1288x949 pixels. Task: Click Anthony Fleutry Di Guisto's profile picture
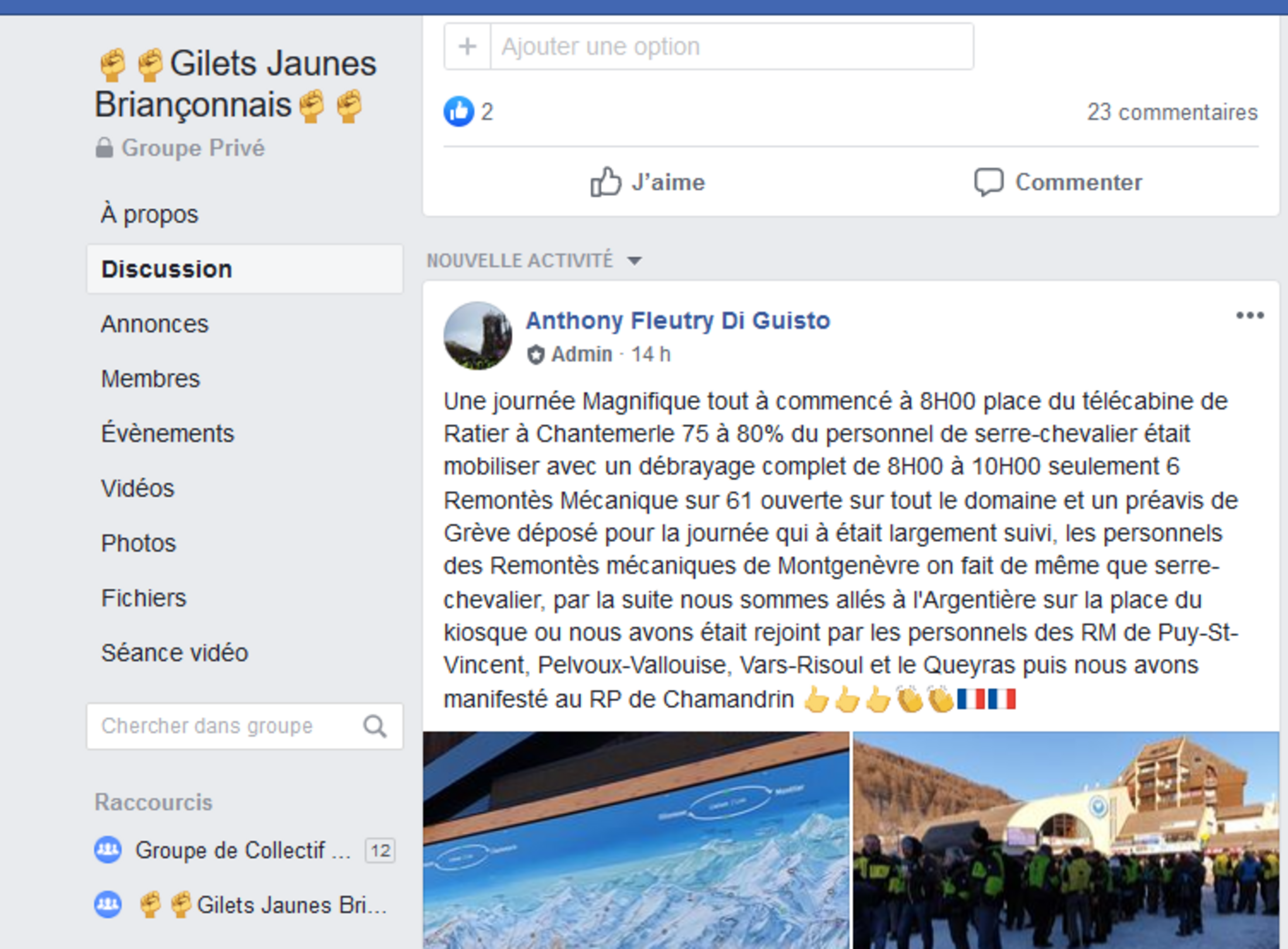click(x=478, y=336)
